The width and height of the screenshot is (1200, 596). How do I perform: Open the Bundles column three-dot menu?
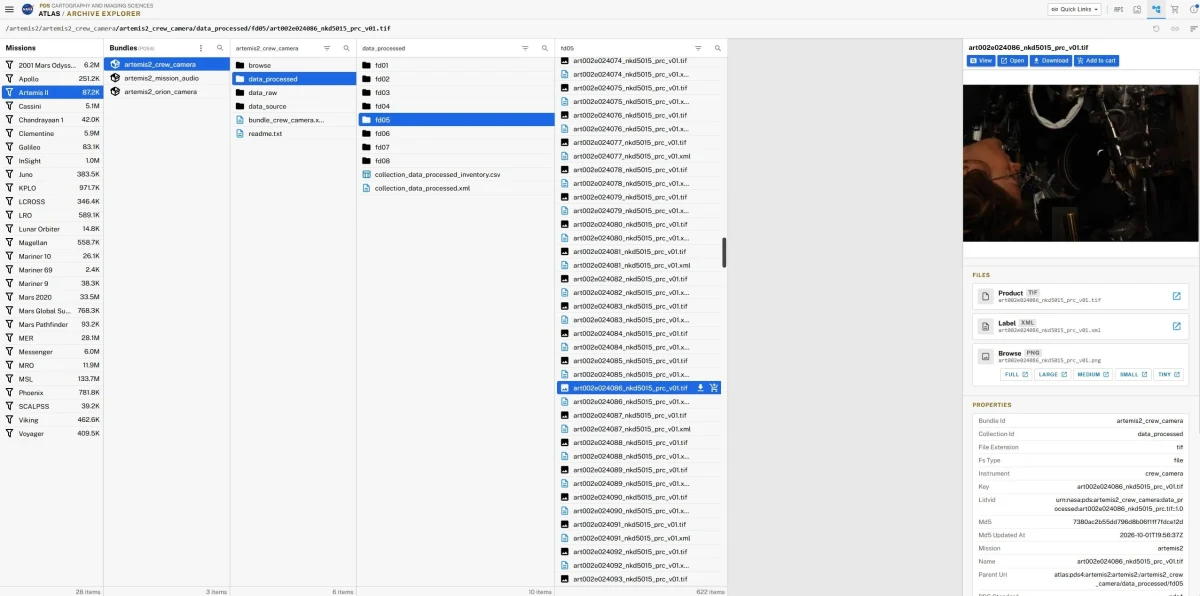201,48
